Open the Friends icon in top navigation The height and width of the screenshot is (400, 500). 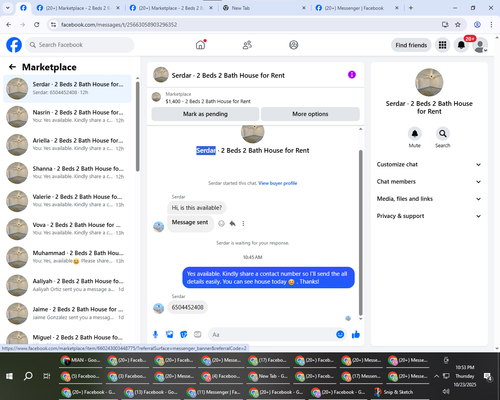[x=247, y=45]
